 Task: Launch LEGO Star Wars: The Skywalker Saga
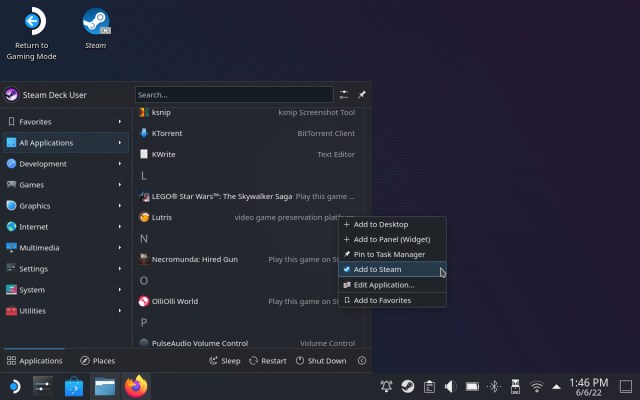(x=247, y=196)
